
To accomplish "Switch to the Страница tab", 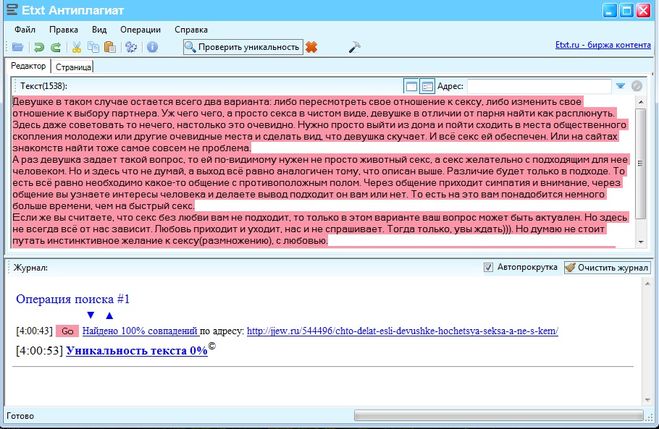I will click(x=73, y=67).
